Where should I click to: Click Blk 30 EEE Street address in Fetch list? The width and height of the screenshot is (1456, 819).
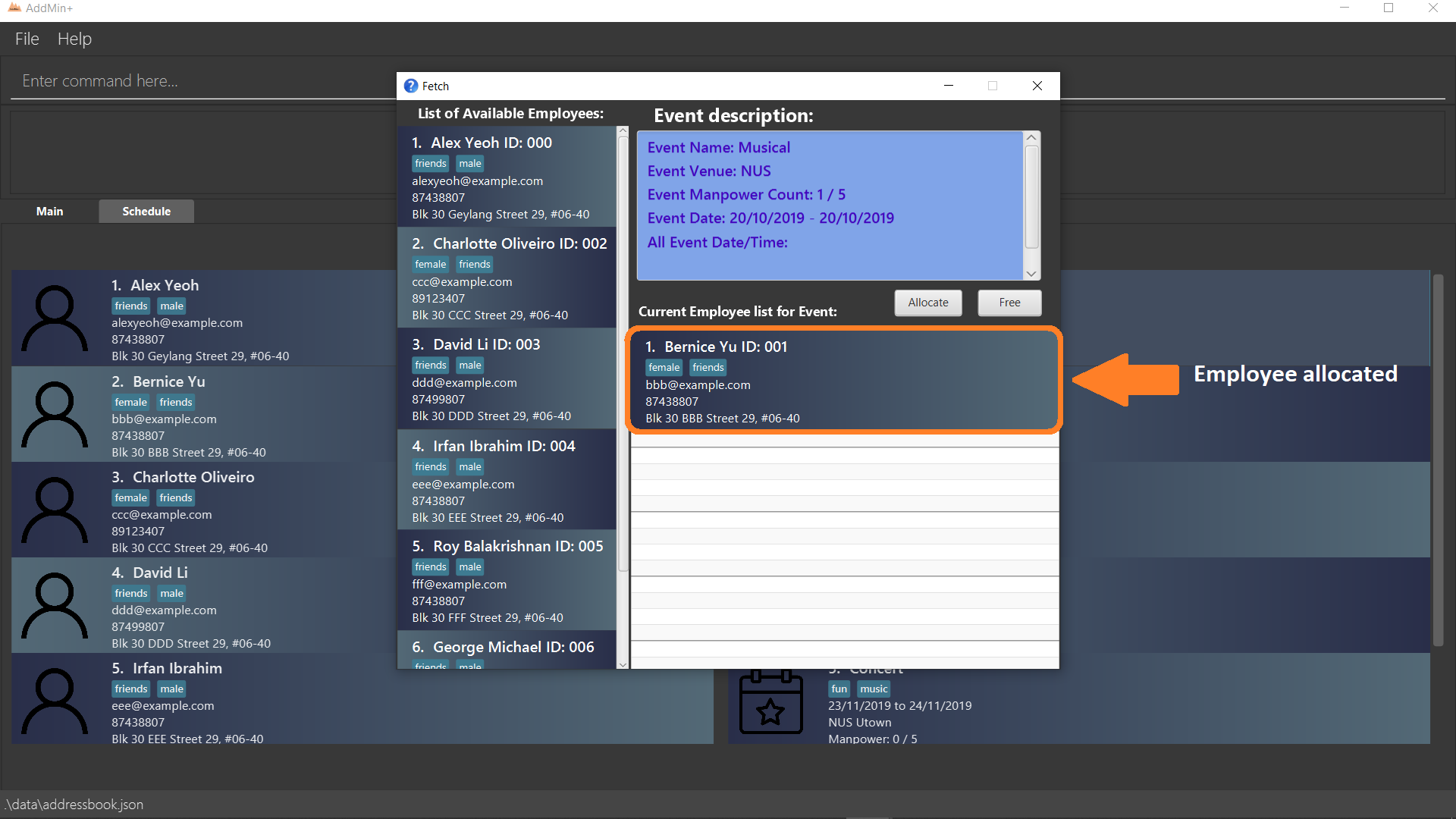(x=488, y=518)
